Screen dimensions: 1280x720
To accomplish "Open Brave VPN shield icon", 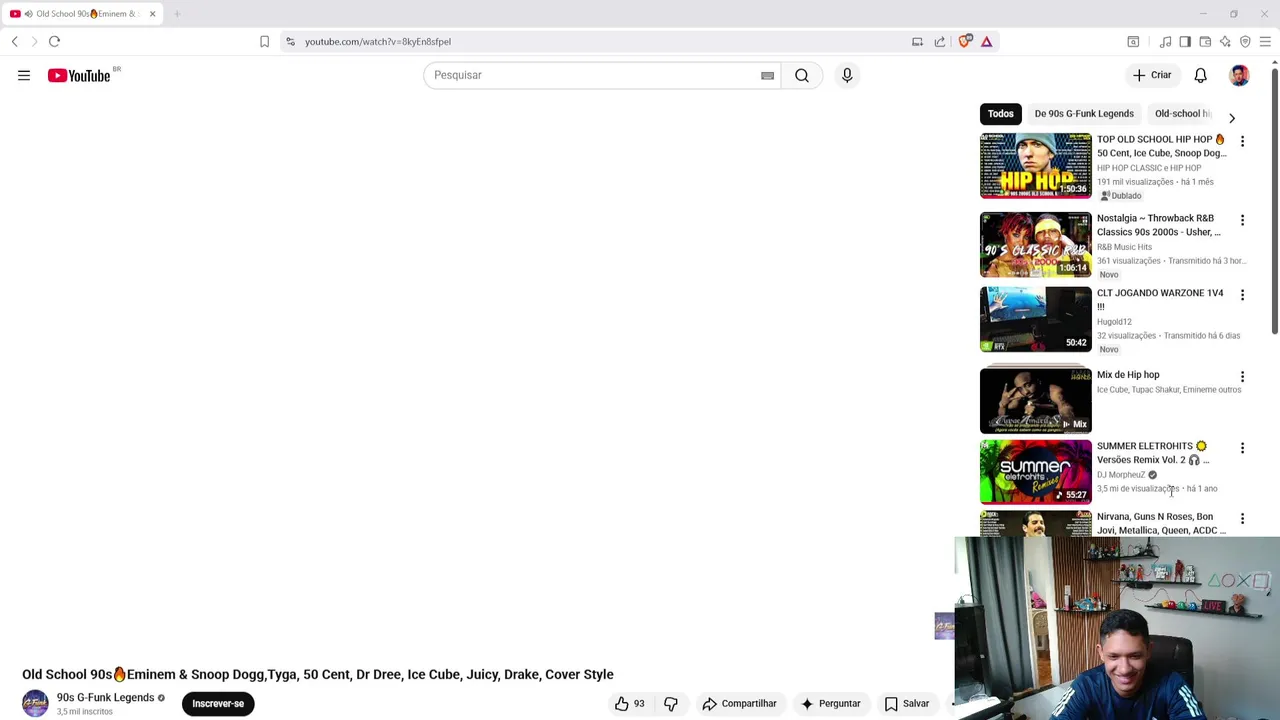I will pyautogui.click(x=1245, y=41).
